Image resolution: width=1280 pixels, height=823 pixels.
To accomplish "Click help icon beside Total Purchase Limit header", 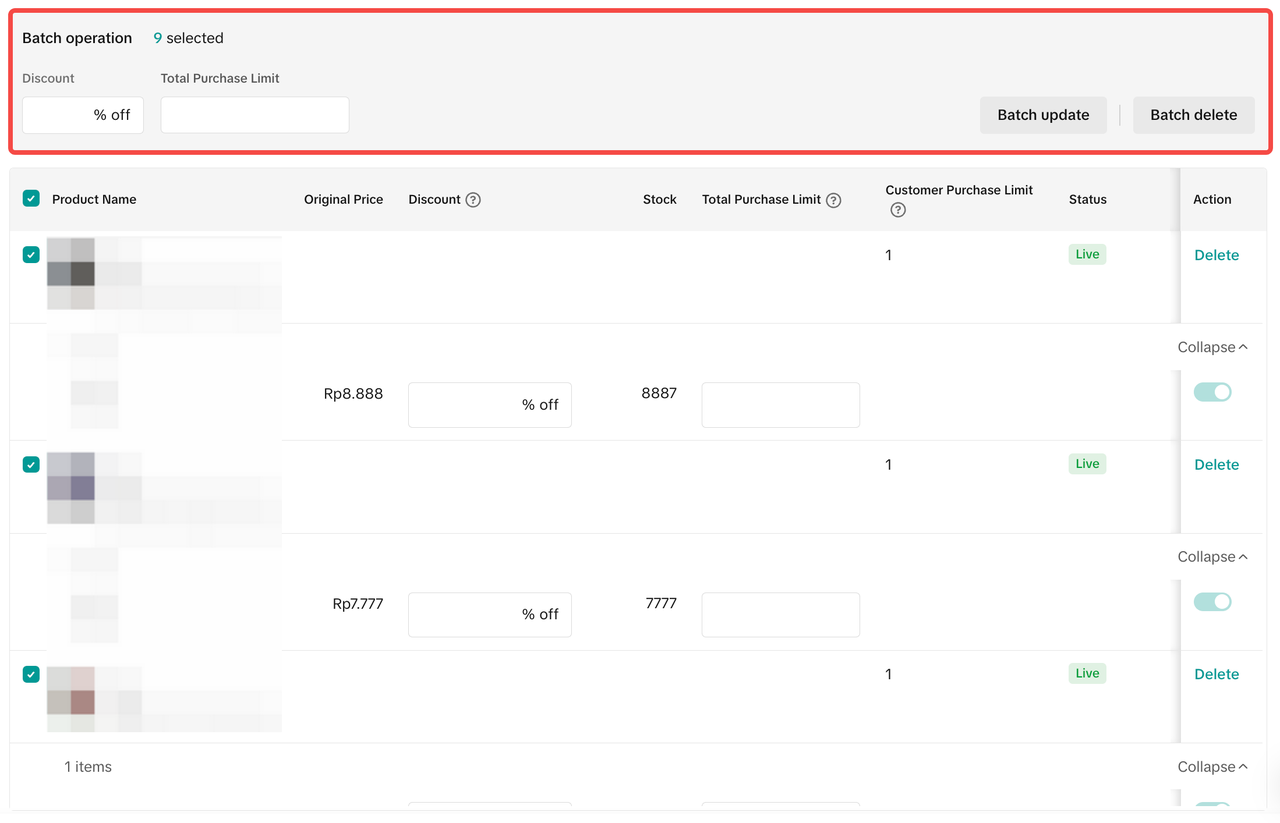I will coord(833,200).
